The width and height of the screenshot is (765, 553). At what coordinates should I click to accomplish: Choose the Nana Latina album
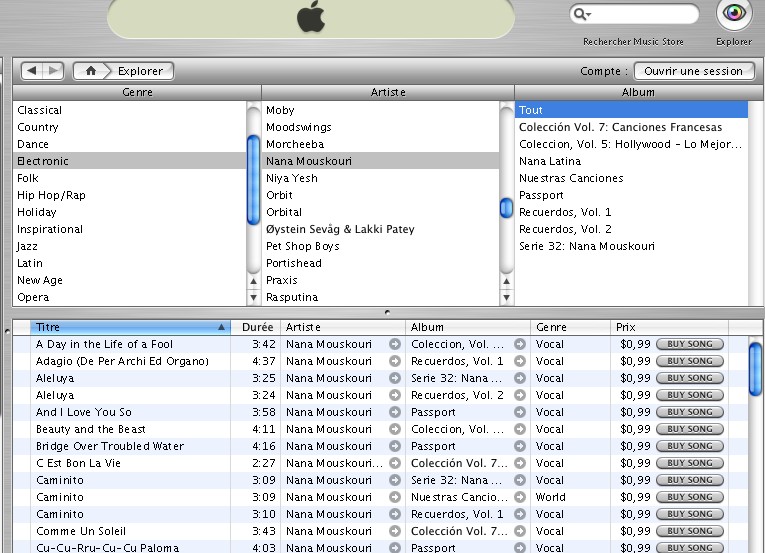[x=550, y=161]
